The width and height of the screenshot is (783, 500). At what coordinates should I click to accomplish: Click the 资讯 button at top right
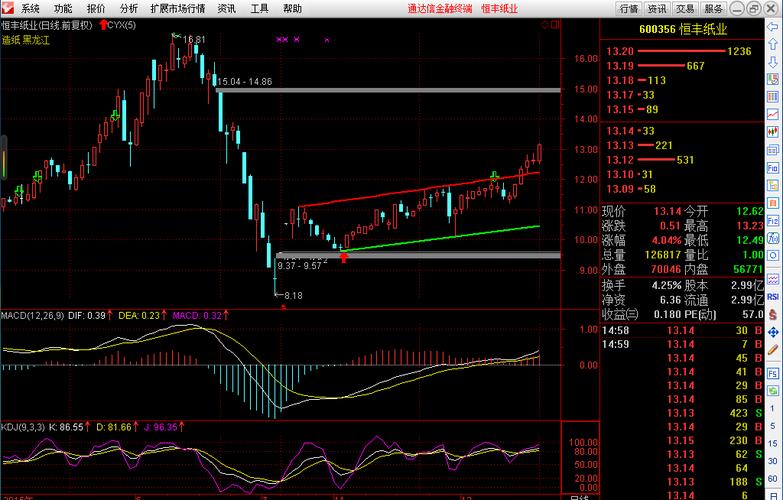[657, 8]
